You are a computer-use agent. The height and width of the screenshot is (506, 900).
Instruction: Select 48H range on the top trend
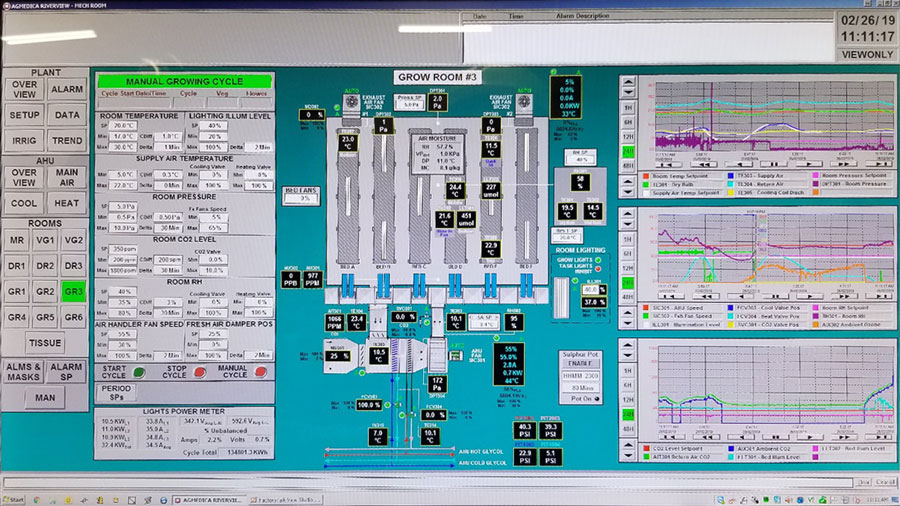(629, 166)
